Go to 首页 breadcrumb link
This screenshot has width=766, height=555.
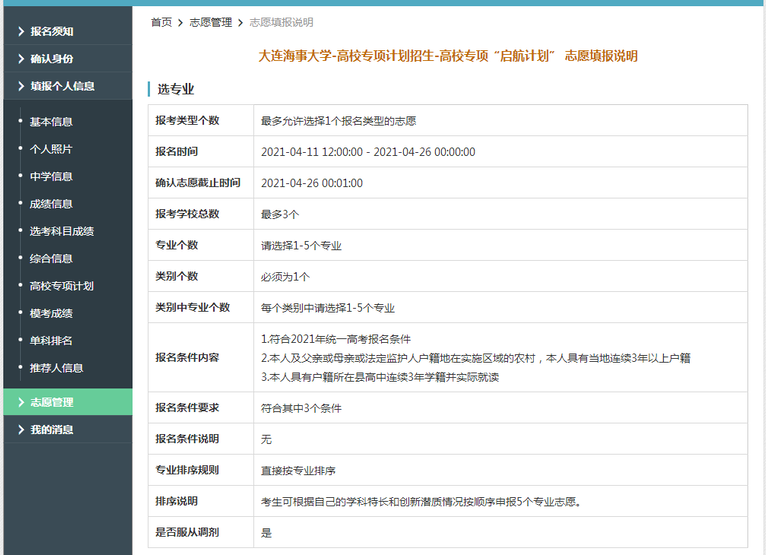tap(161, 22)
